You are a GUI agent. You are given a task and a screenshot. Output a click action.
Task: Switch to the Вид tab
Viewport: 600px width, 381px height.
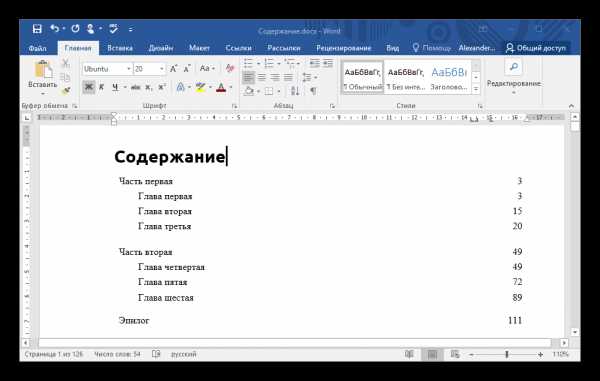tap(393, 48)
